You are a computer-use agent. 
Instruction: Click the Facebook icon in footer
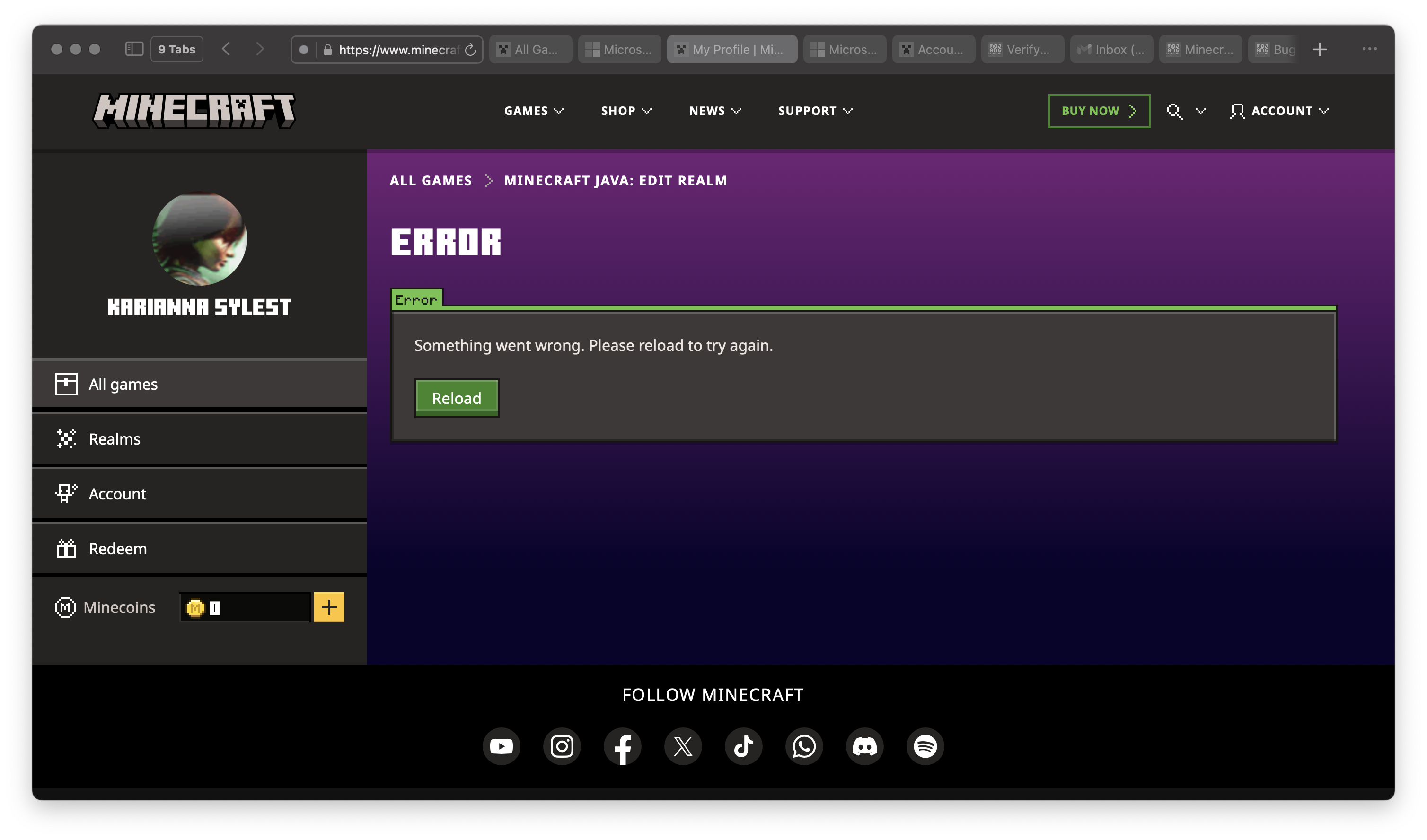tap(622, 746)
